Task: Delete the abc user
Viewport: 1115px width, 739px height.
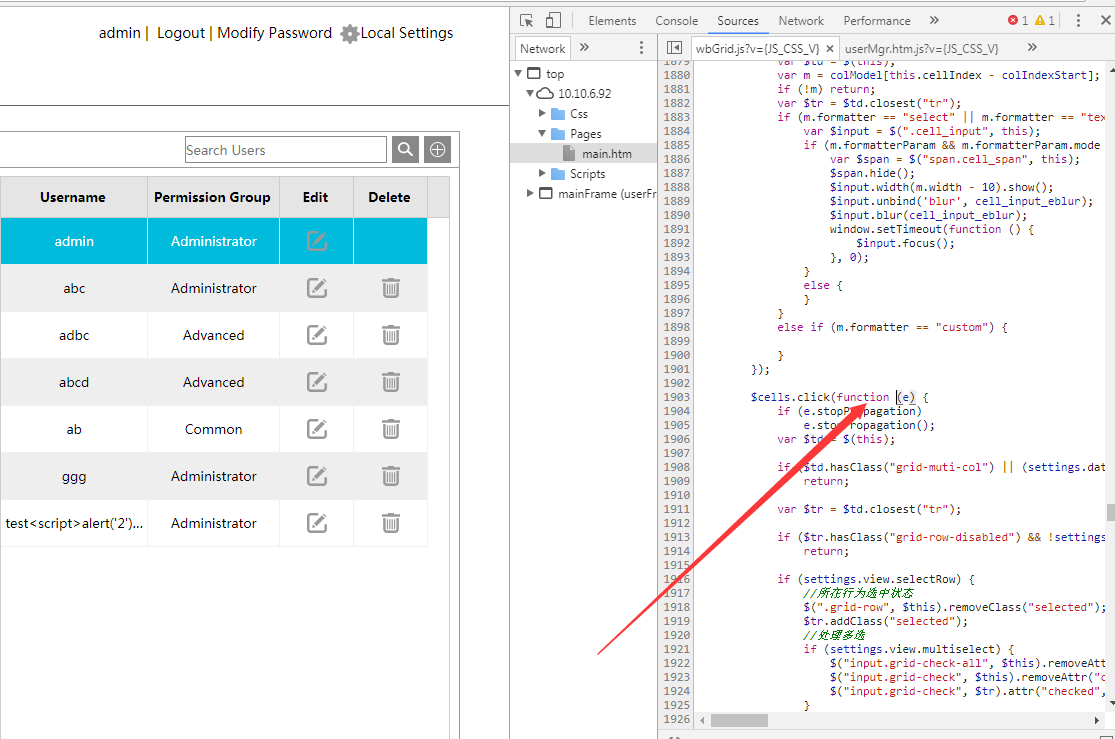Action: (x=390, y=288)
